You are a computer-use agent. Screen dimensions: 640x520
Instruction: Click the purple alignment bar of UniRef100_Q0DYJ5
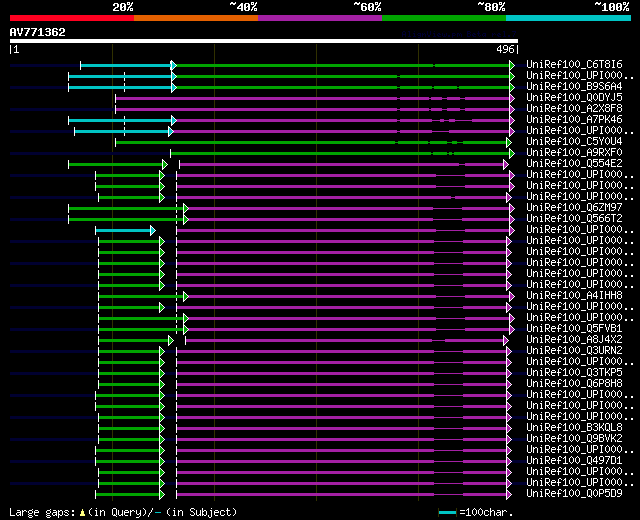(313, 98)
